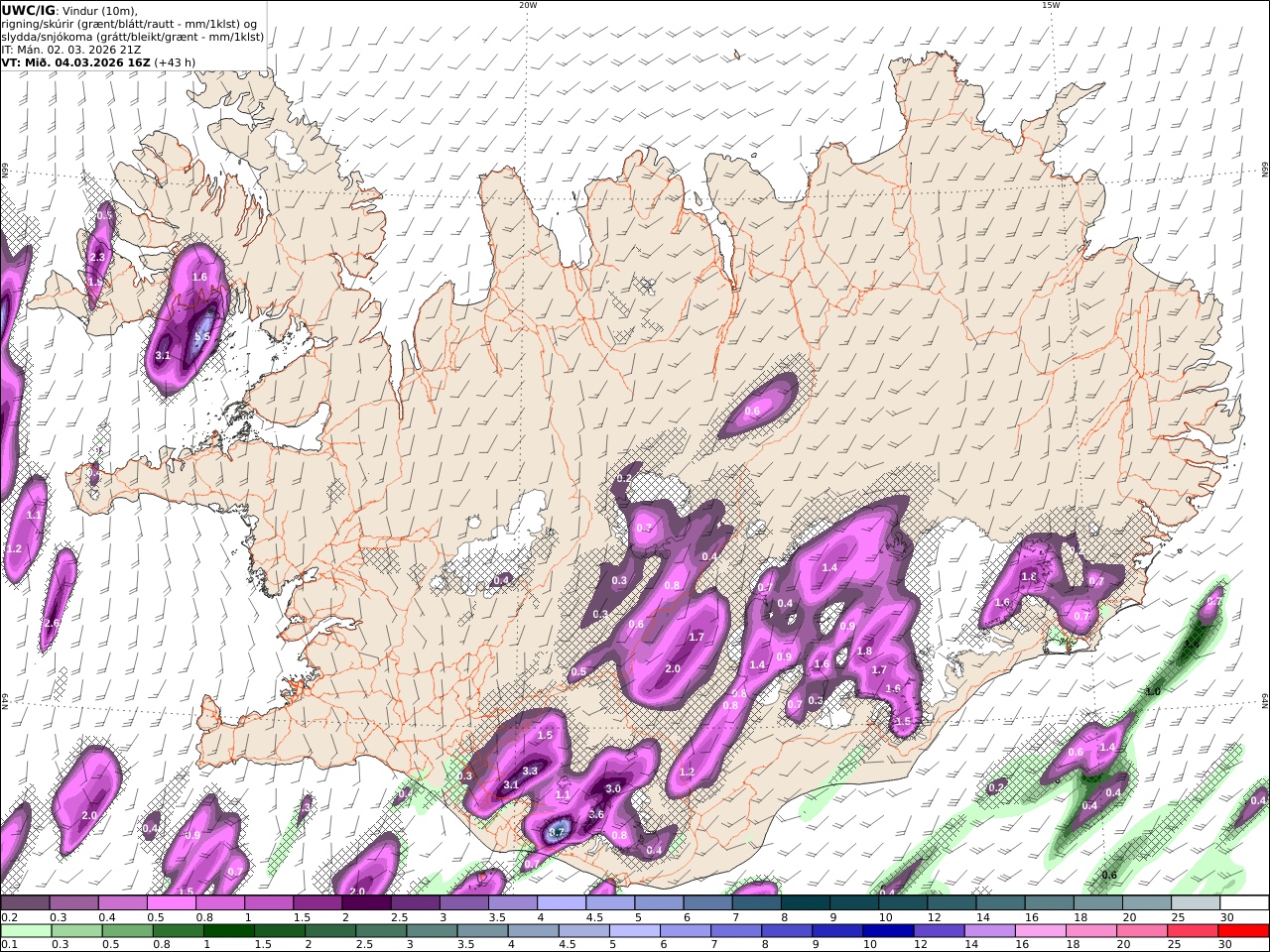The image size is (1270, 952).
Task: Select the 8 blue swatch in the rain scale
Action: pos(788,931)
